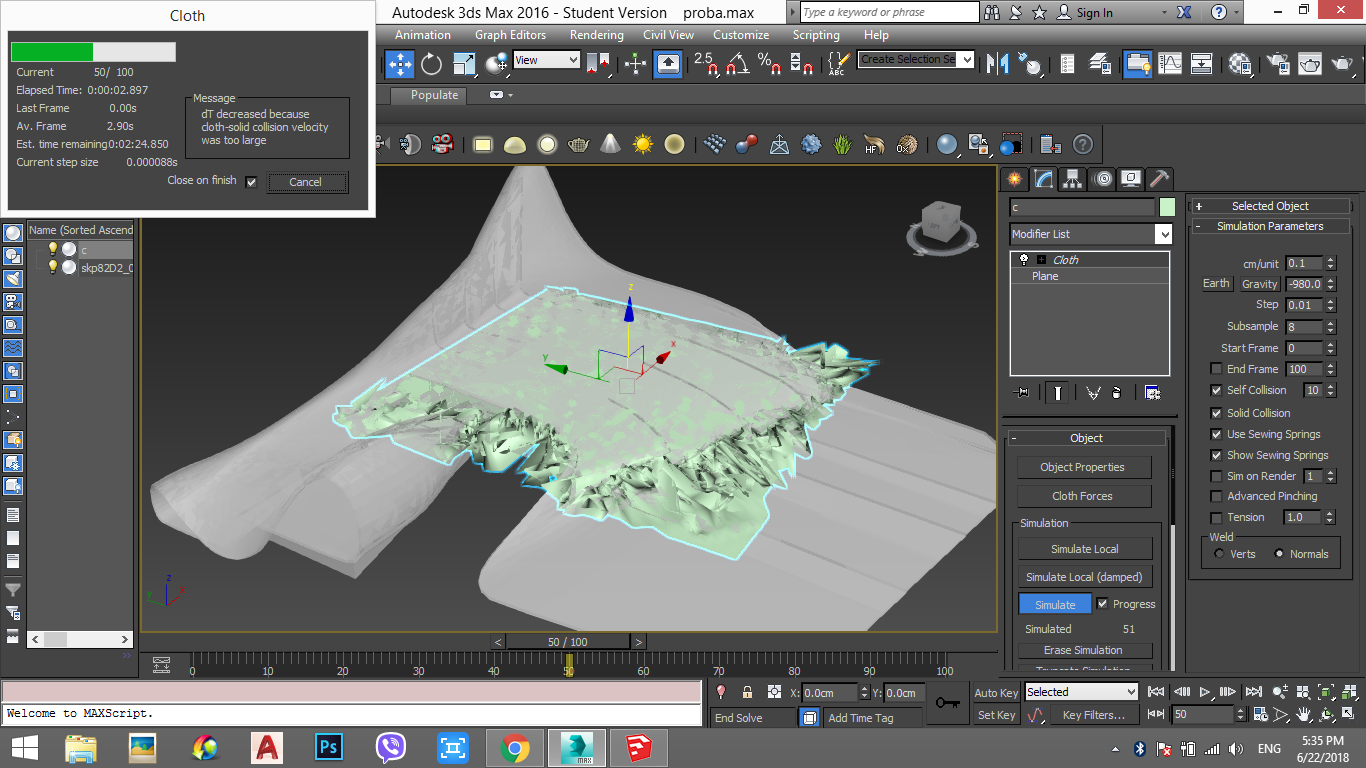Screen dimensions: 1366x768
Task: Open the Selected key filter dropdown
Action: (x=1082, y=692)
